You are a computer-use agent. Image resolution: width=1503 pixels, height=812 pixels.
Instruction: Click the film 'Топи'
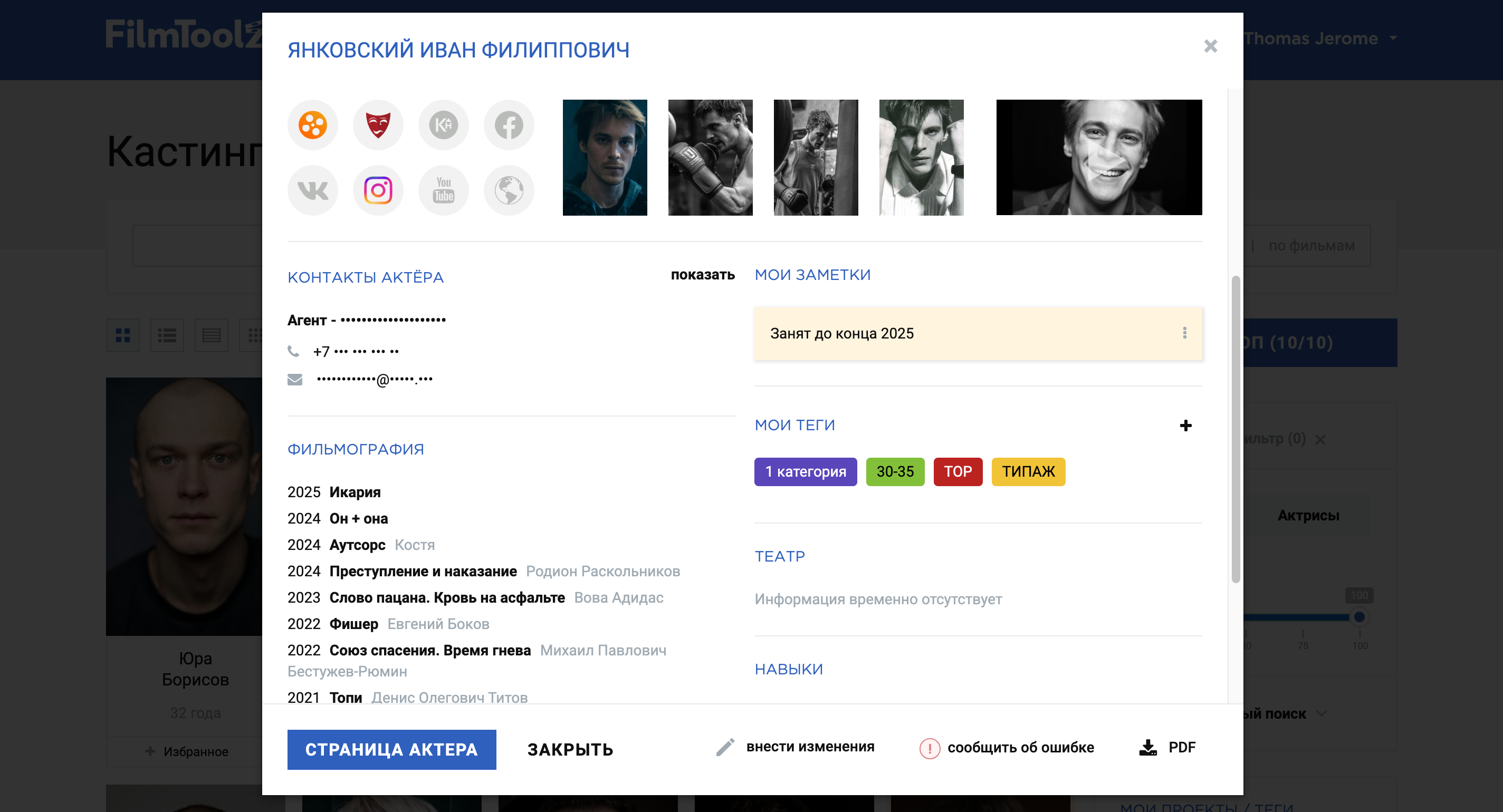click(346, 697)
